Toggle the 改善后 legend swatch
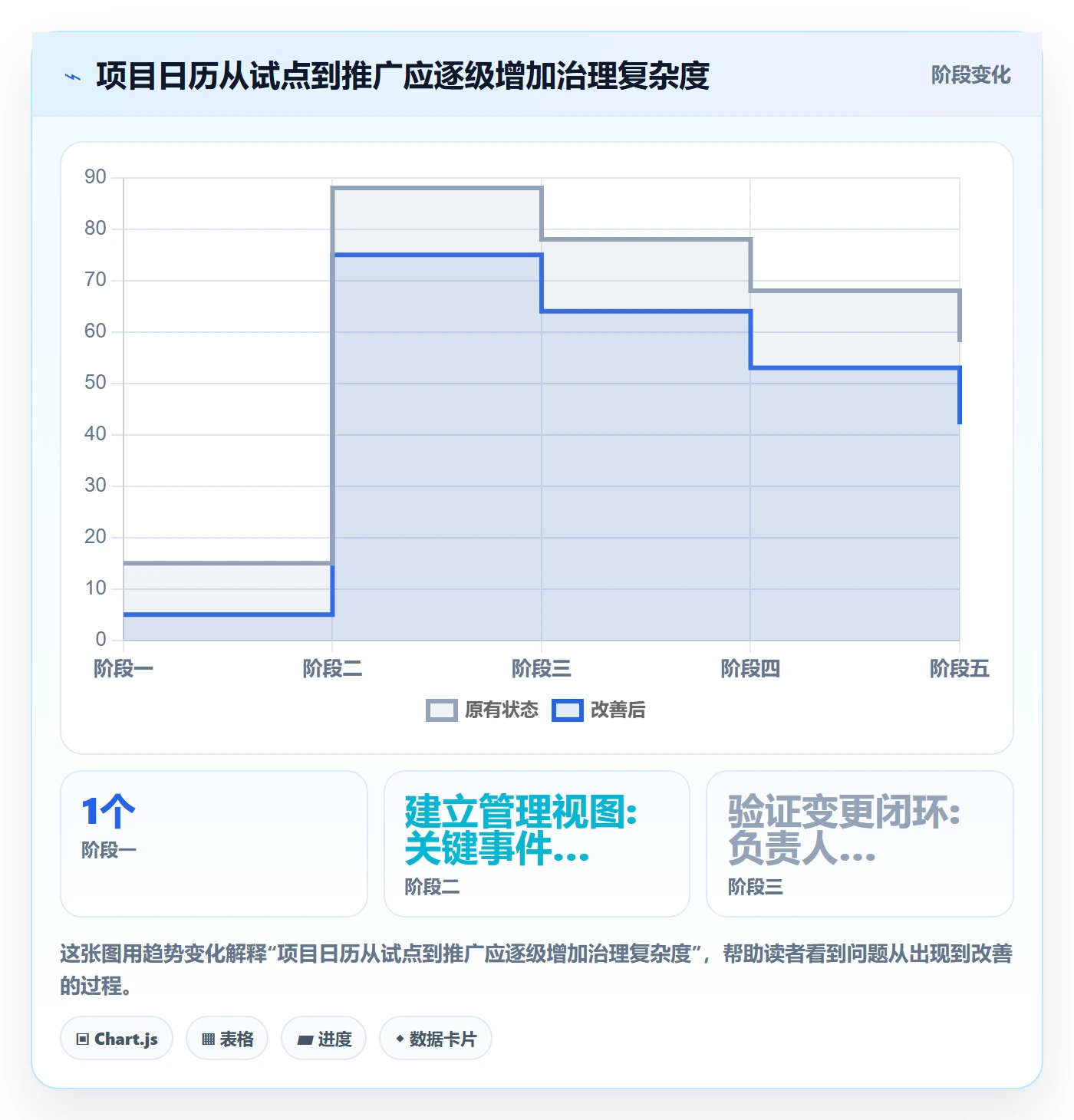Image resolution: width=1074 pixels, height=1120 pixels. click(x=568, y=710)
